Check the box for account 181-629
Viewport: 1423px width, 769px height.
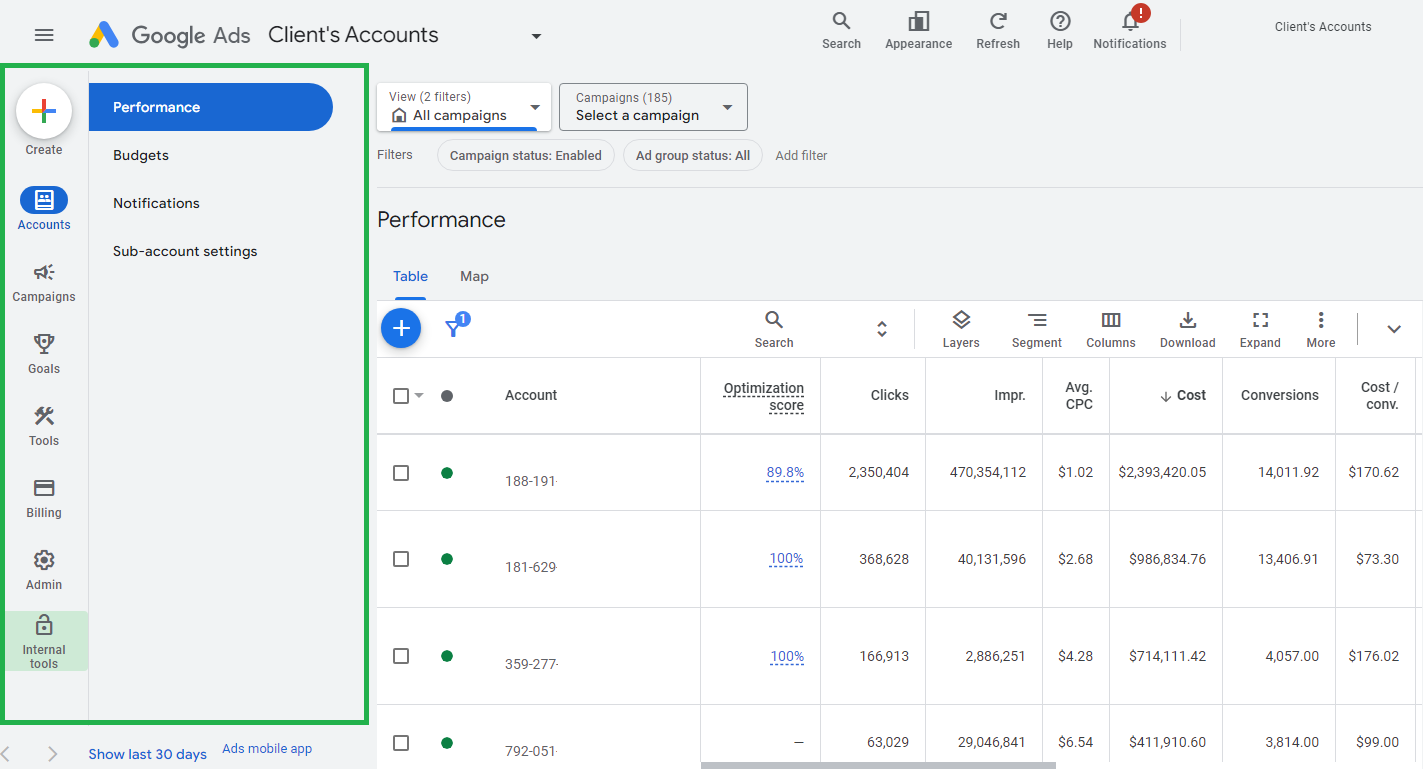401,559
